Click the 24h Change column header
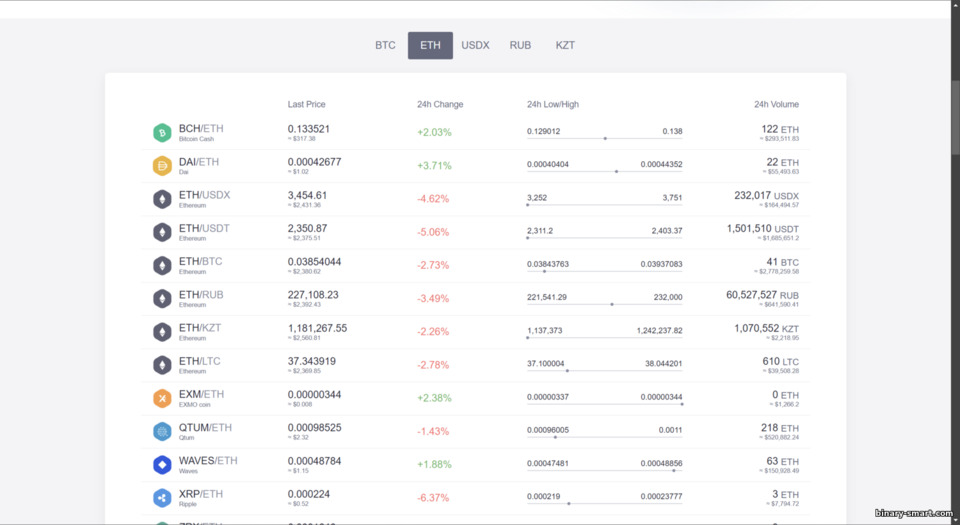960x525 pixels. click(440, 104)
